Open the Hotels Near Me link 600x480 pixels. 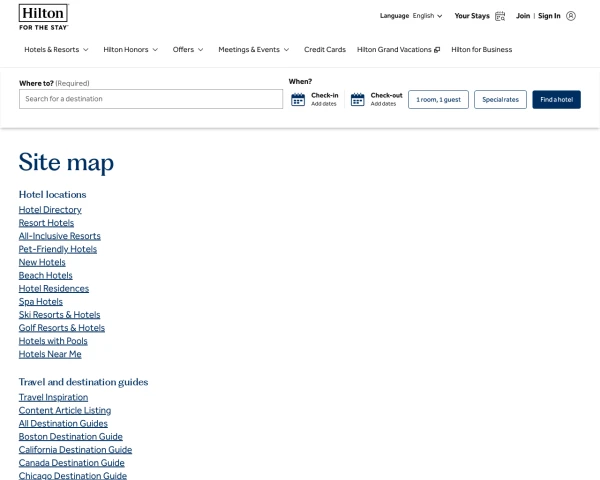[x=50, y=354]
